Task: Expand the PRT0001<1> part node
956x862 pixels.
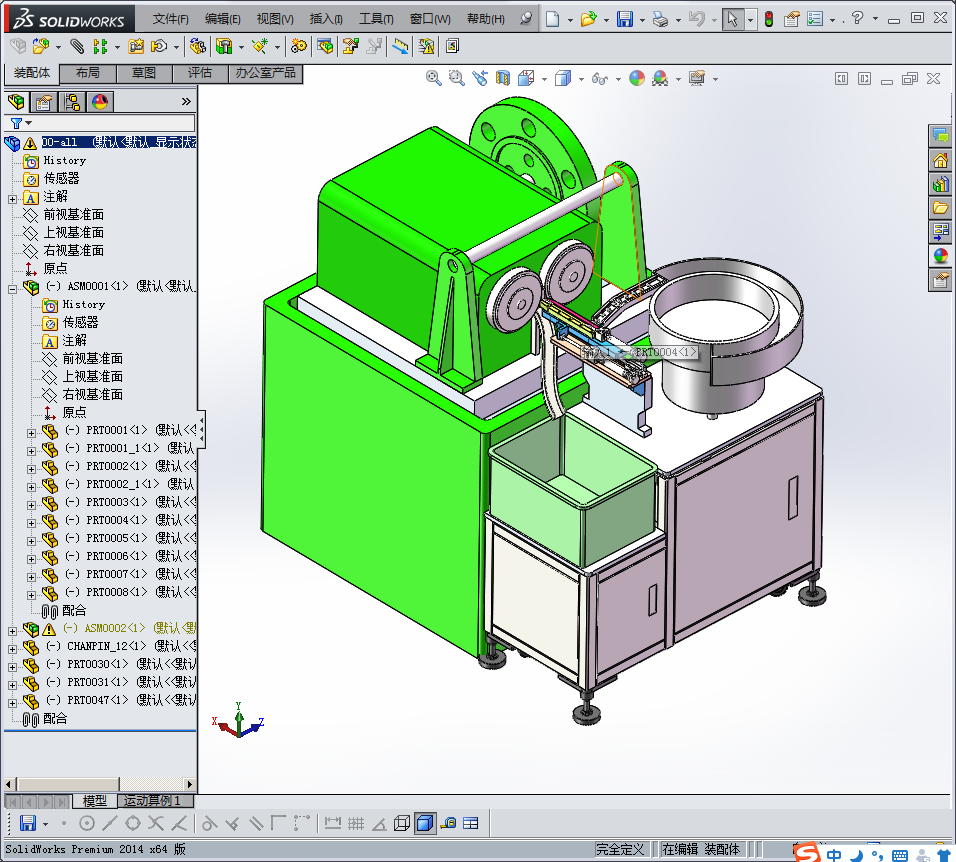Action: click(x=31, y=433)
